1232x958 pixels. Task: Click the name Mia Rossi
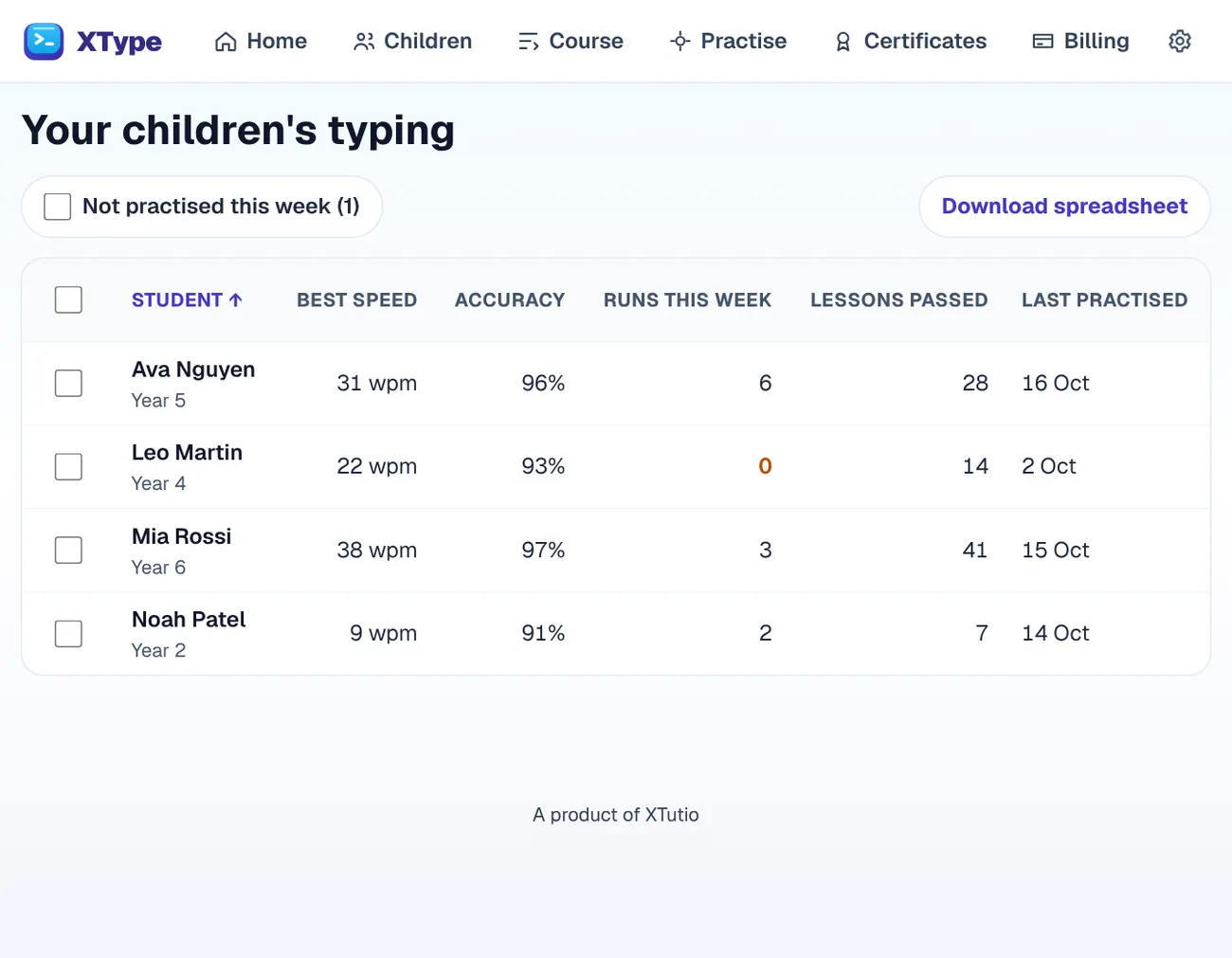coord(181,536)
